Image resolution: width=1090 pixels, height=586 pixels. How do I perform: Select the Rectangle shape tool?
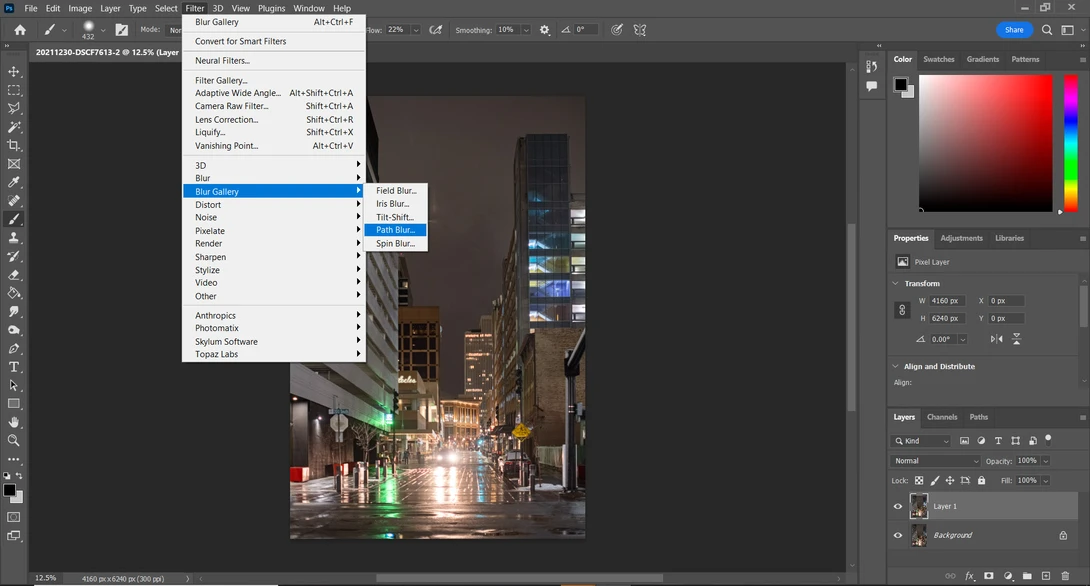[x=13, y=404]
